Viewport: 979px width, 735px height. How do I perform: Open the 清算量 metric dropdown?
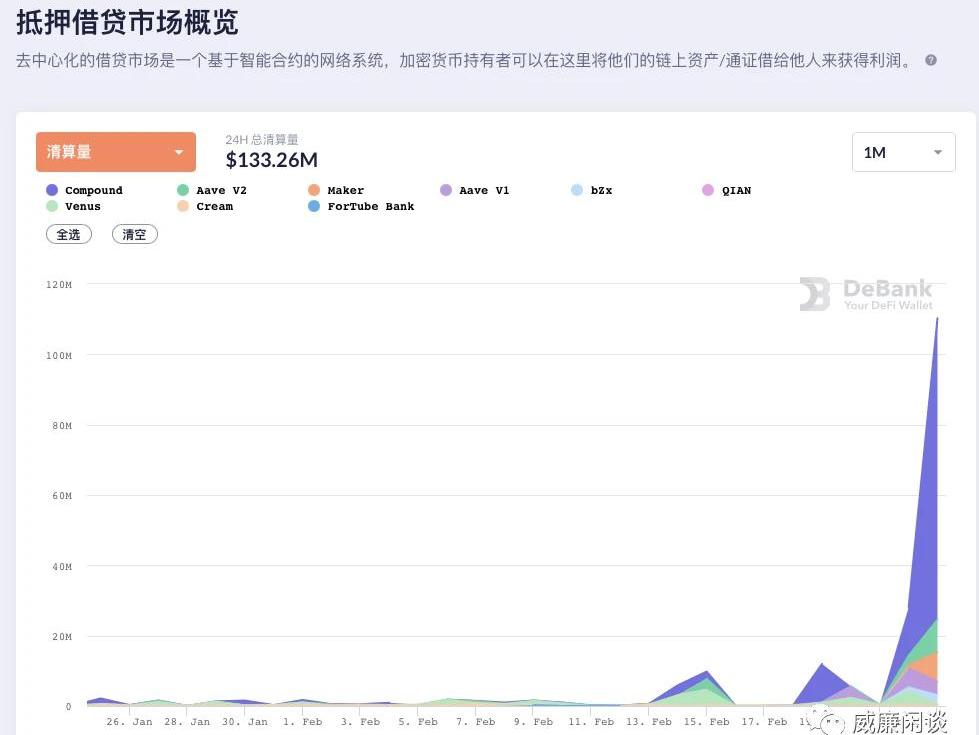pos(115,152)
